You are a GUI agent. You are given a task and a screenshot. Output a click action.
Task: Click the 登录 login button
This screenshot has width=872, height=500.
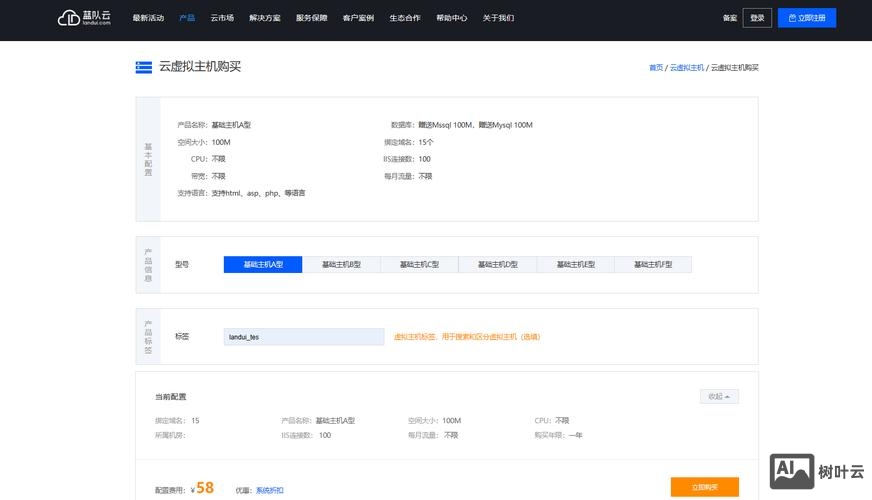click(x=757, y=18)
